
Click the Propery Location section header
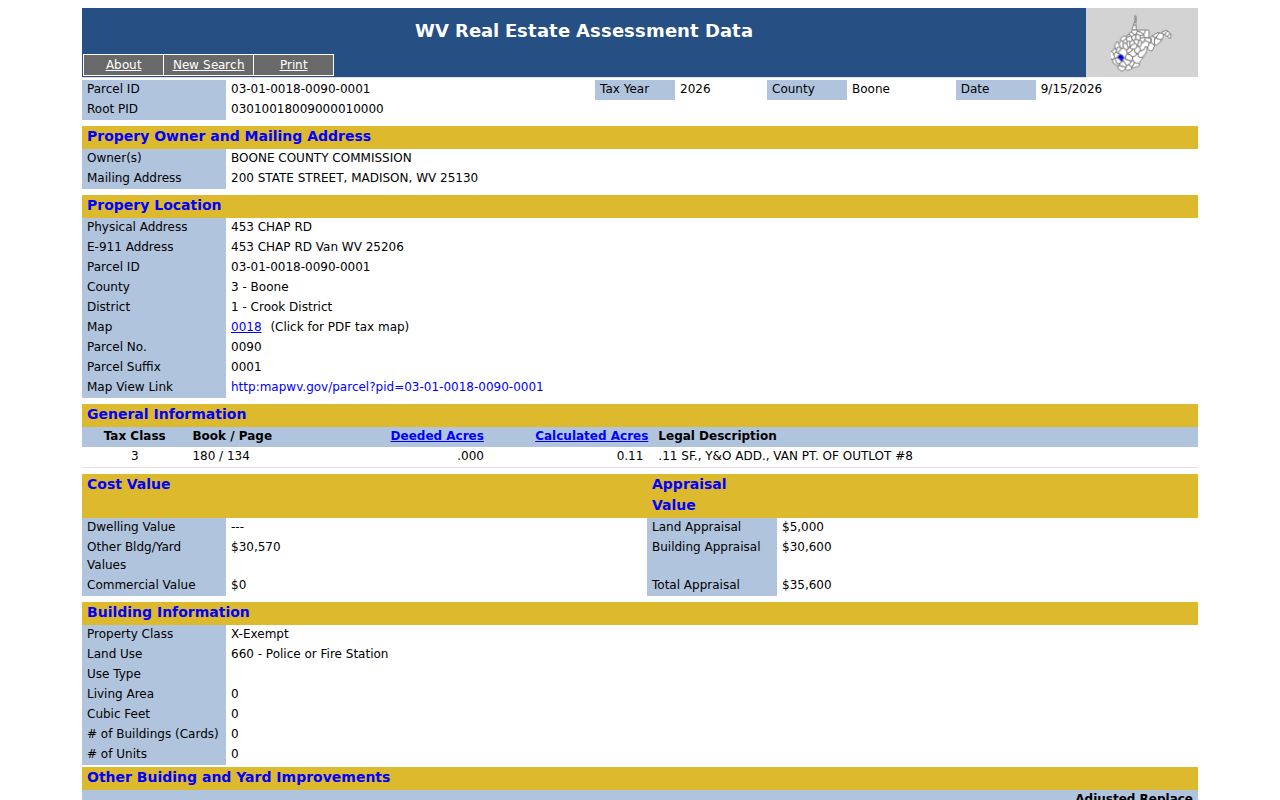[640, 206]
